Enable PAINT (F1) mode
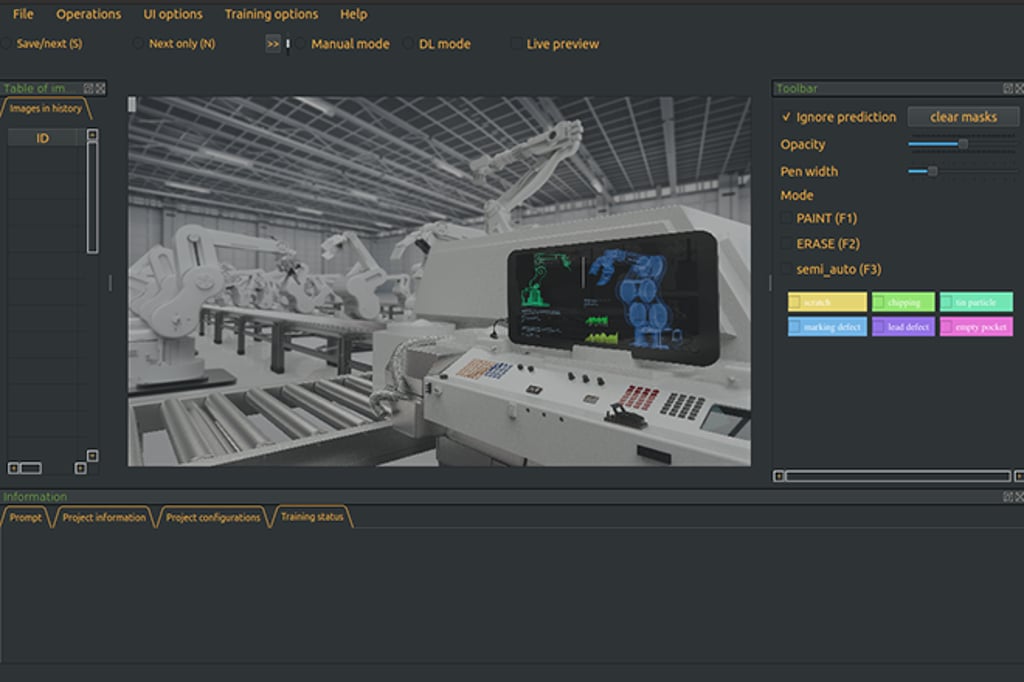 pyautogui.click(x=784, y=217)
